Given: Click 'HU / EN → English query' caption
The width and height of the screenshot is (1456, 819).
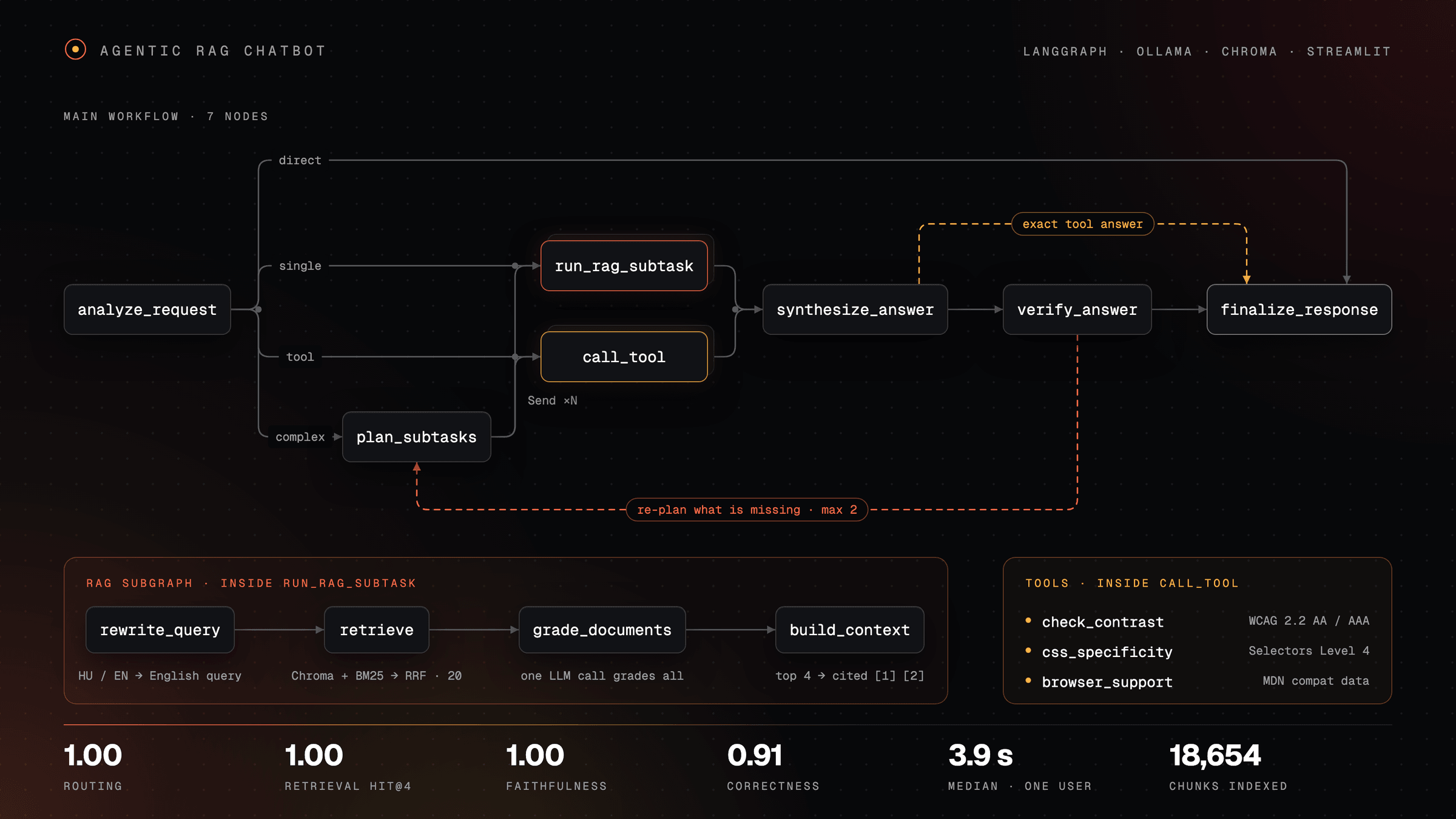Looking at the screenshot, I should pyautogui.click(x=160, y=676).
